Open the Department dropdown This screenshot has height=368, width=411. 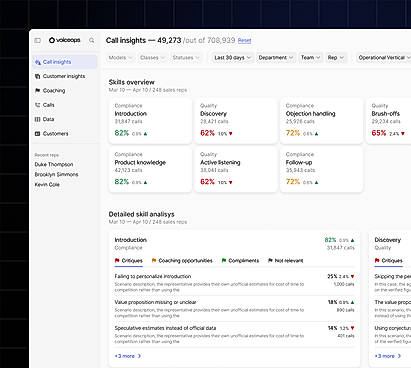(276, 58)
